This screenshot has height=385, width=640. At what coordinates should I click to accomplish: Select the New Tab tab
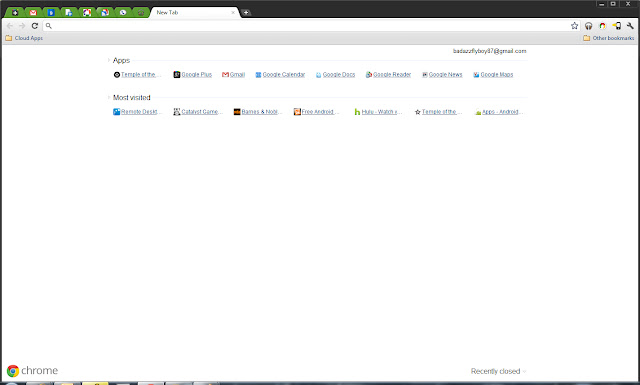(194, 13)
